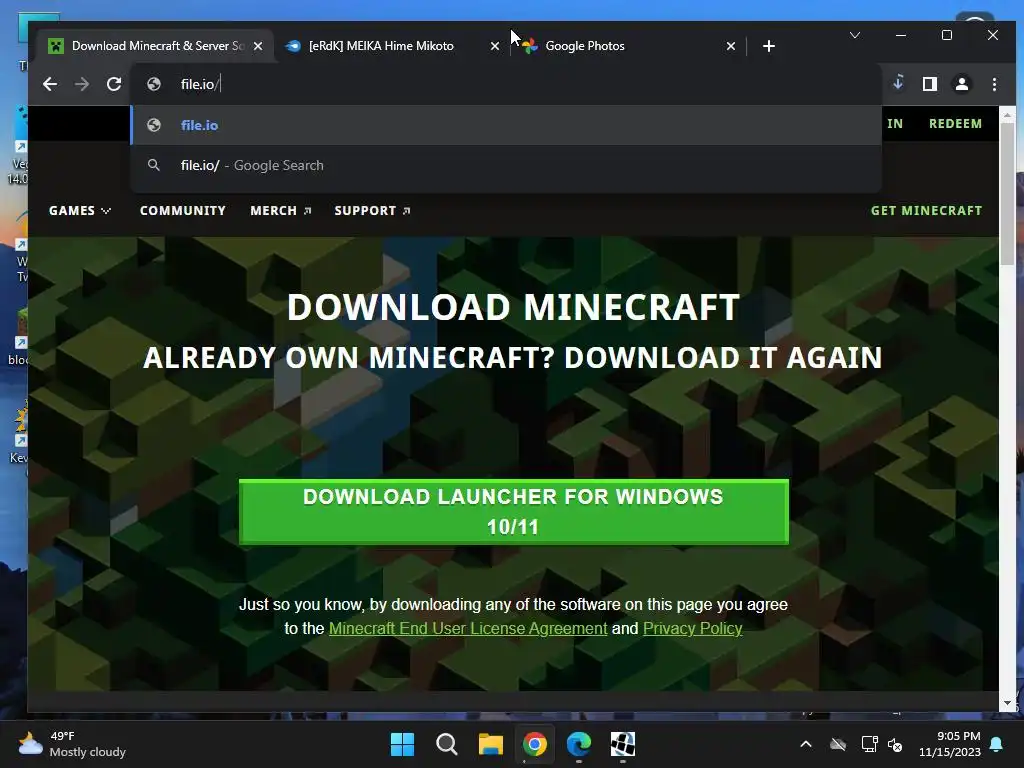1024x768 pixels.
Task: Open the tab search chevron
Action: click(x=855, y=35)
